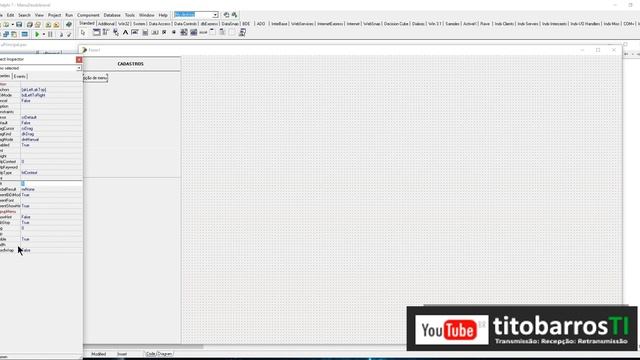Click the Set debug desktop icon
640x360 pixels.
tap(235, 15)
